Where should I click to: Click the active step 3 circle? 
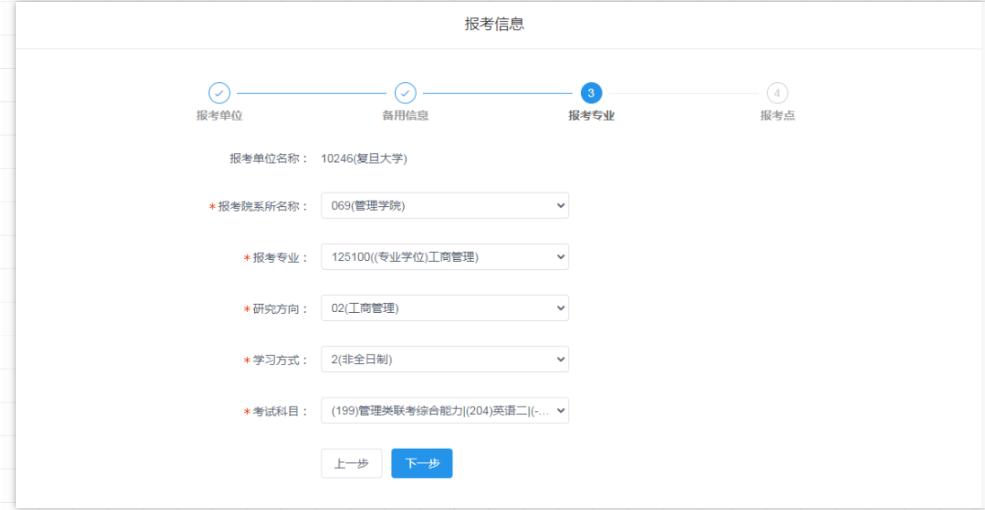591,93
